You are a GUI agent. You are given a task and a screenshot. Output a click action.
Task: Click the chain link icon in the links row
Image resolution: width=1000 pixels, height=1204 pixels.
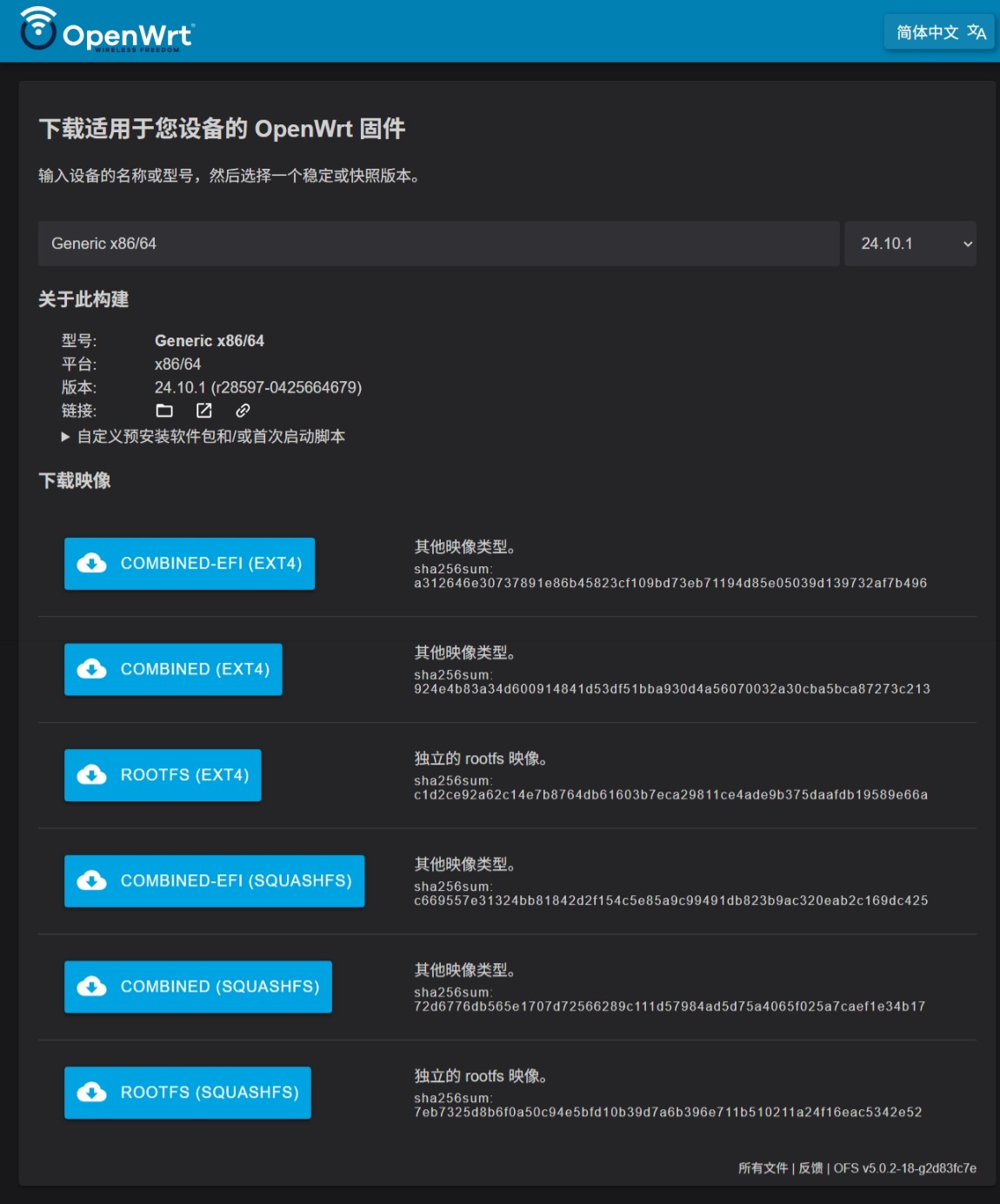pyautogui.click(x=242, y=410)
